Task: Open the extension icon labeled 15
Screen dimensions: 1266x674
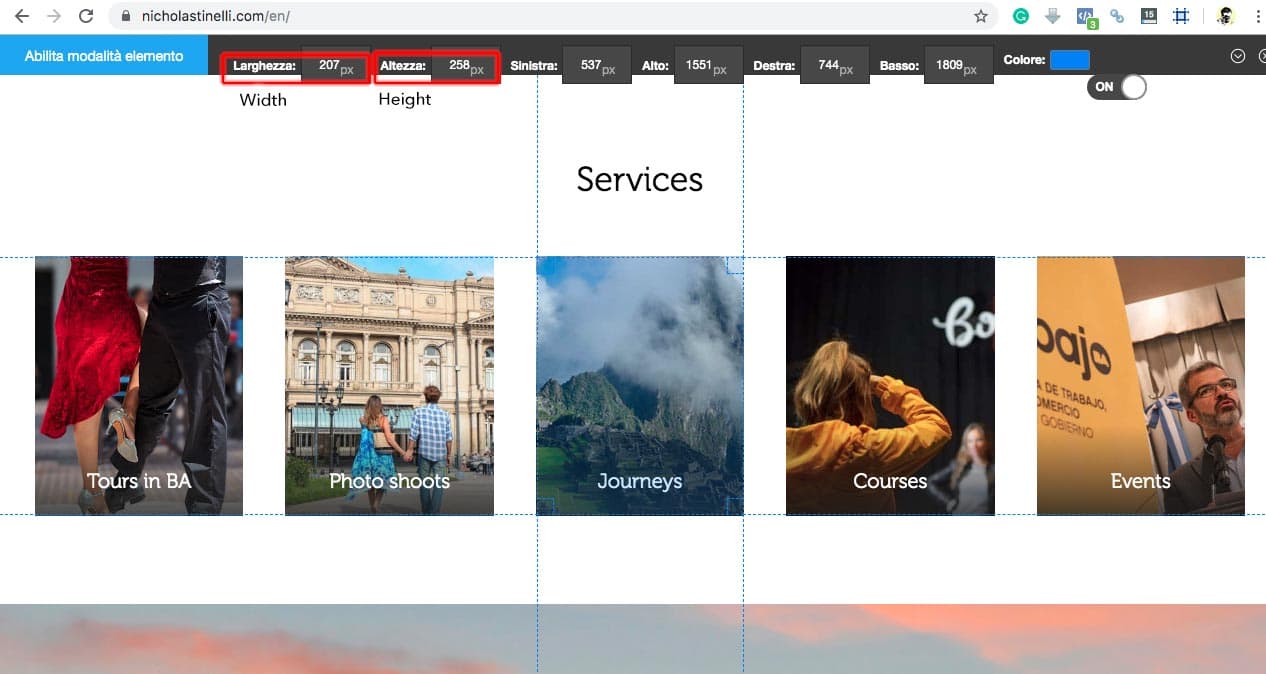Action: pos(1148,16)
